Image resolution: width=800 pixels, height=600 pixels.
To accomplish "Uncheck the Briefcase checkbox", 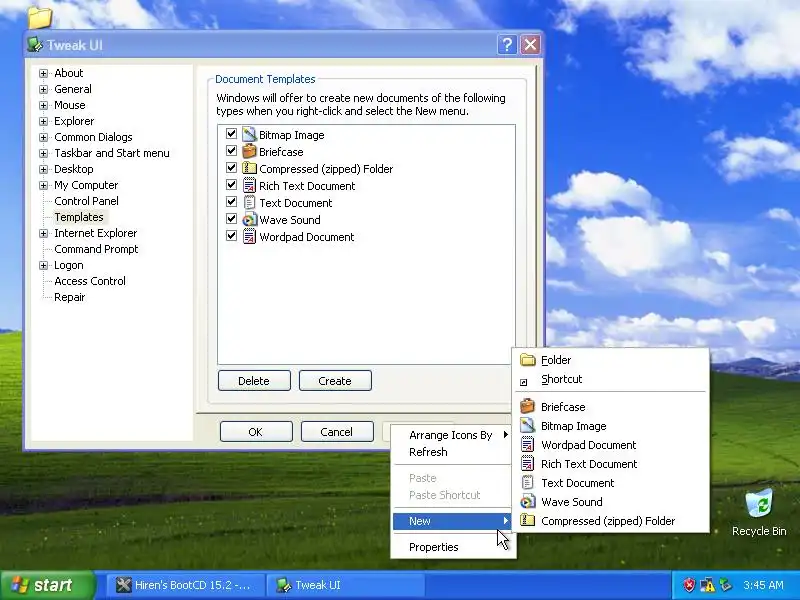I will (x=232, y=151).
